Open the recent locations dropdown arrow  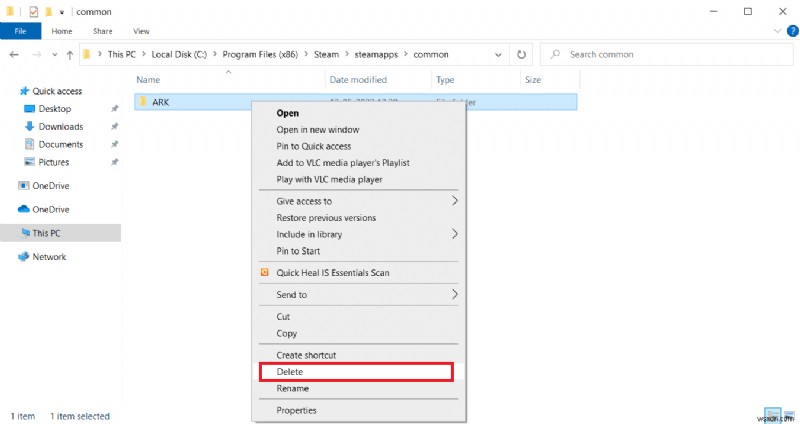pos(55,55)
